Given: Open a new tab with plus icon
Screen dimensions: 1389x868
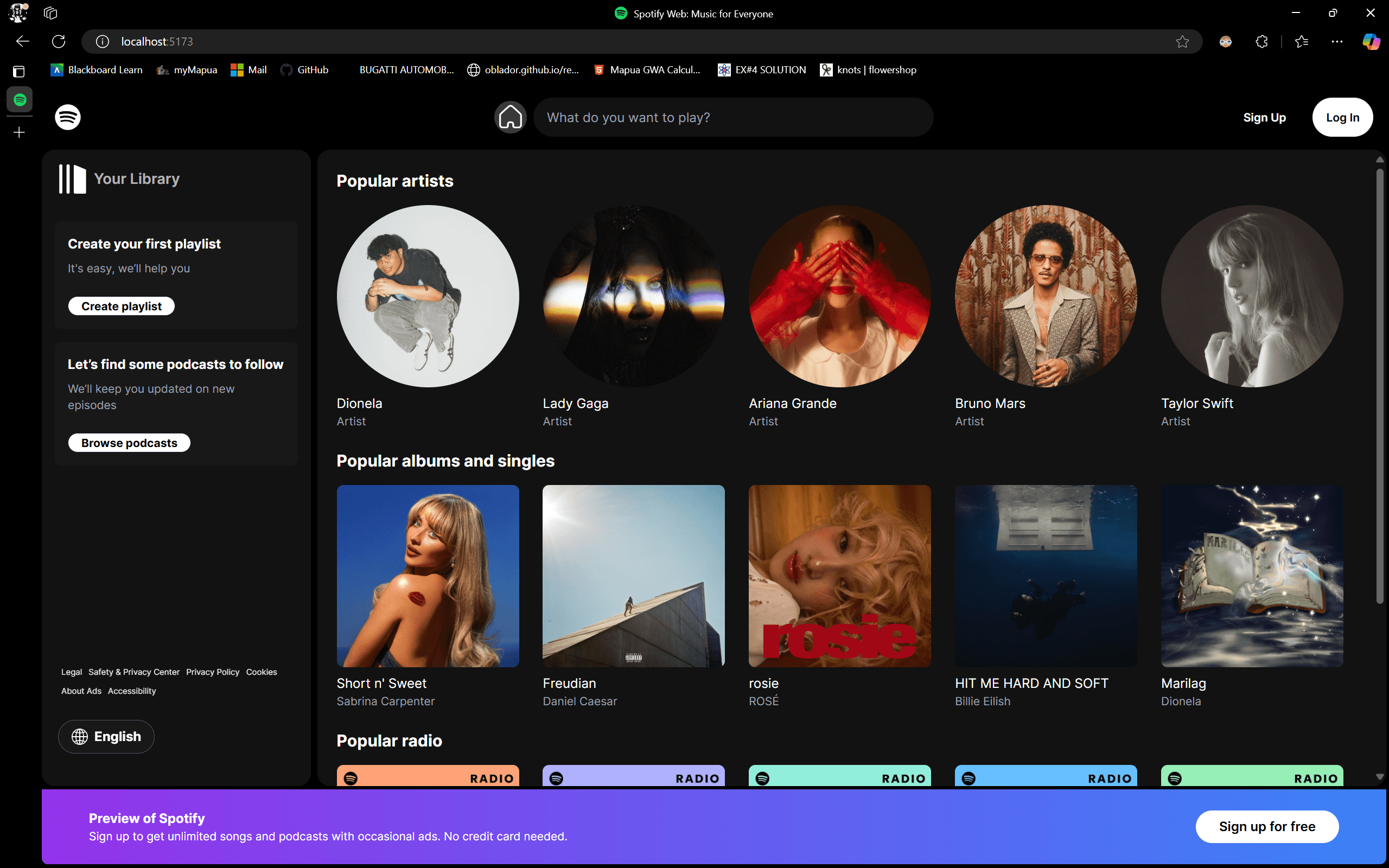Looking at the screenshot, I should (19, 132).
